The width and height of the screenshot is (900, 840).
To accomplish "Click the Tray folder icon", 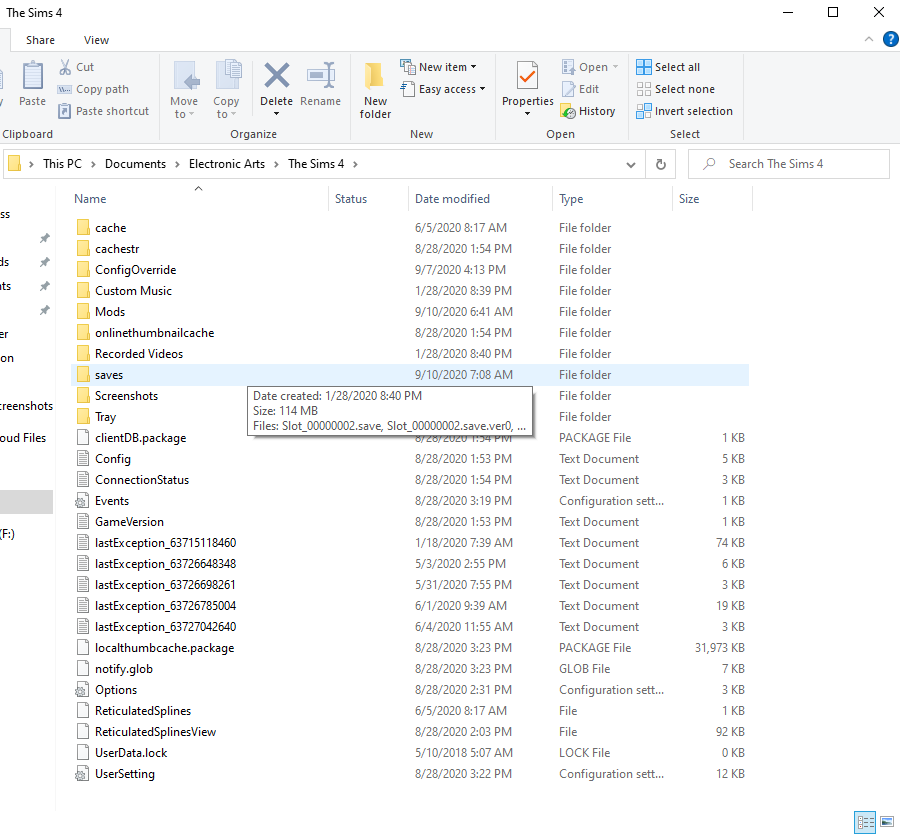I will tap(83, 416).
